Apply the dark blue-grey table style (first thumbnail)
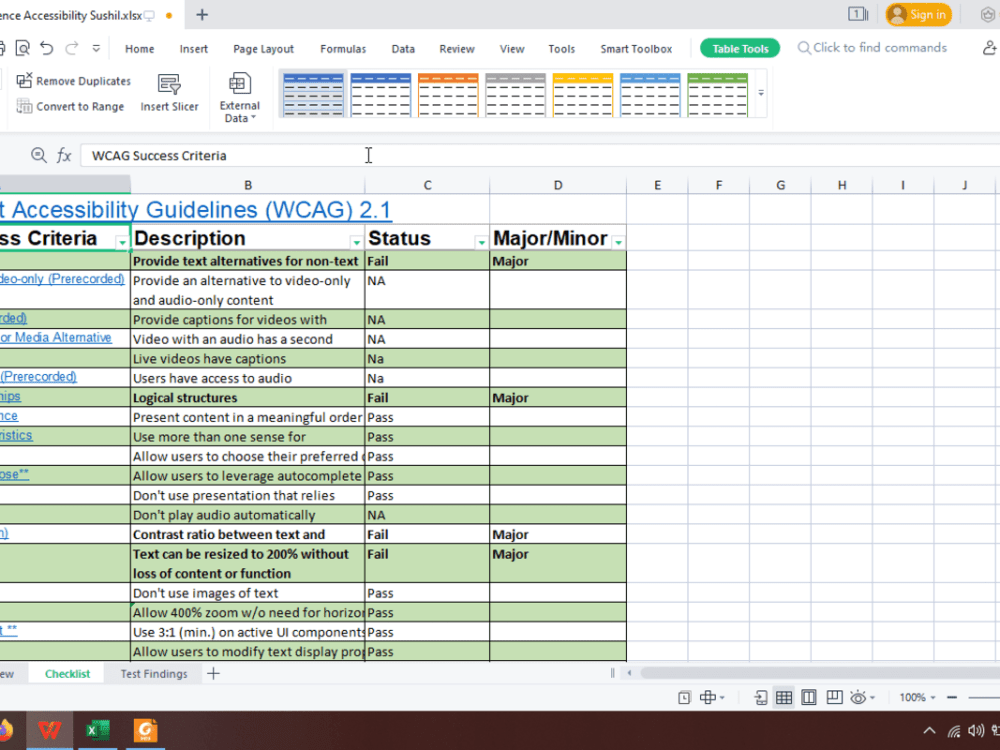This screenshot has height=750, width=1000. 313,95
